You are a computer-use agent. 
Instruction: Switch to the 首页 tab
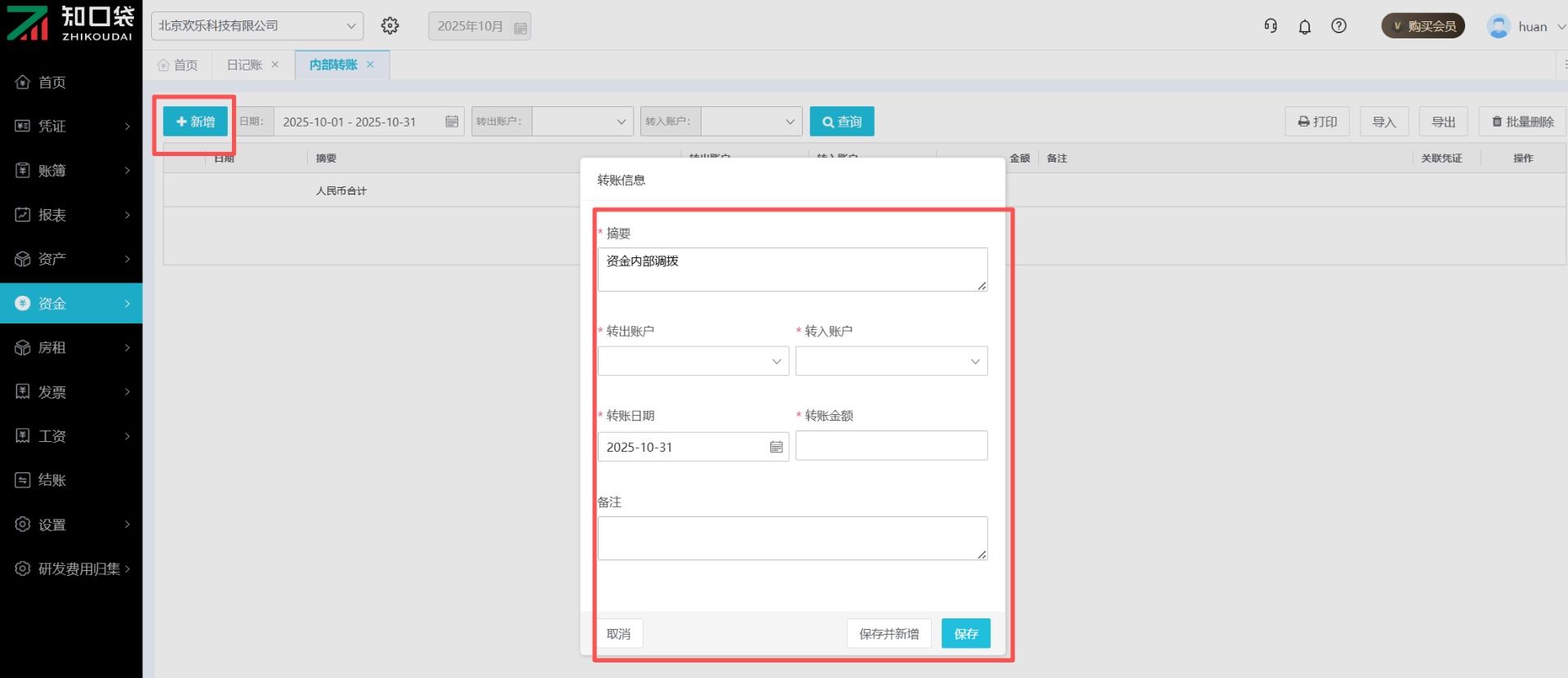coord(178,65)
